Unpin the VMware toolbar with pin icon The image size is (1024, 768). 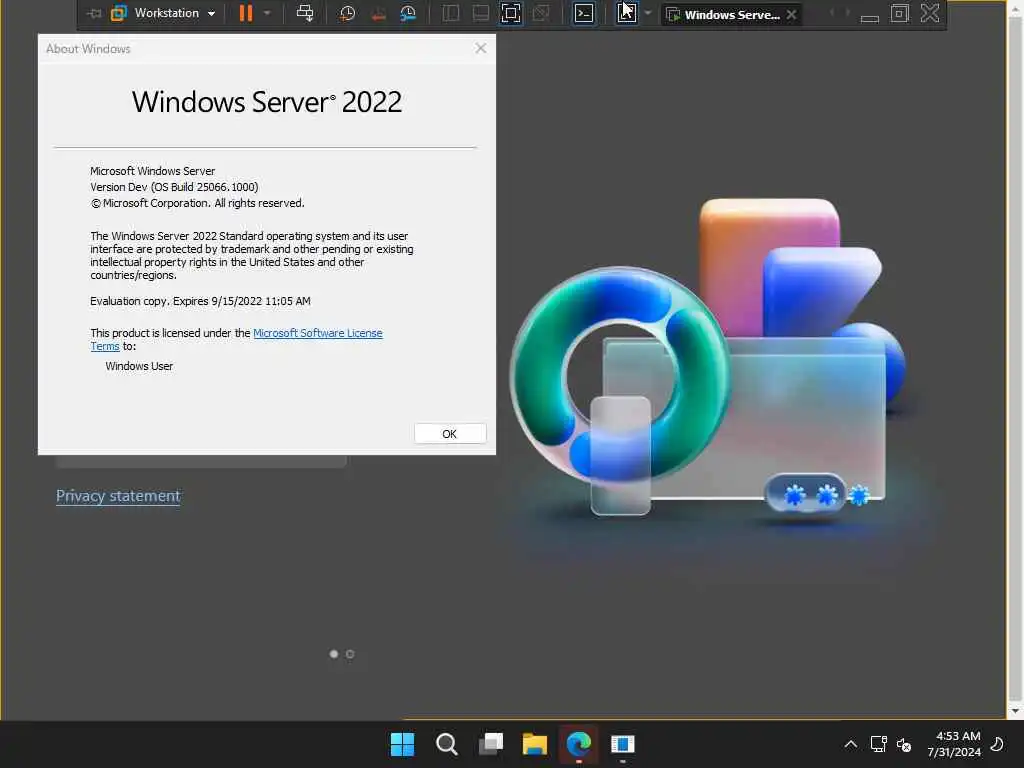(x=94, y=13)
